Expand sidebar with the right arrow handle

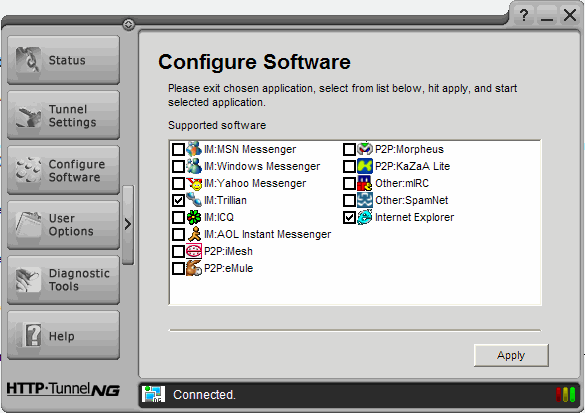tap(128, 224)
